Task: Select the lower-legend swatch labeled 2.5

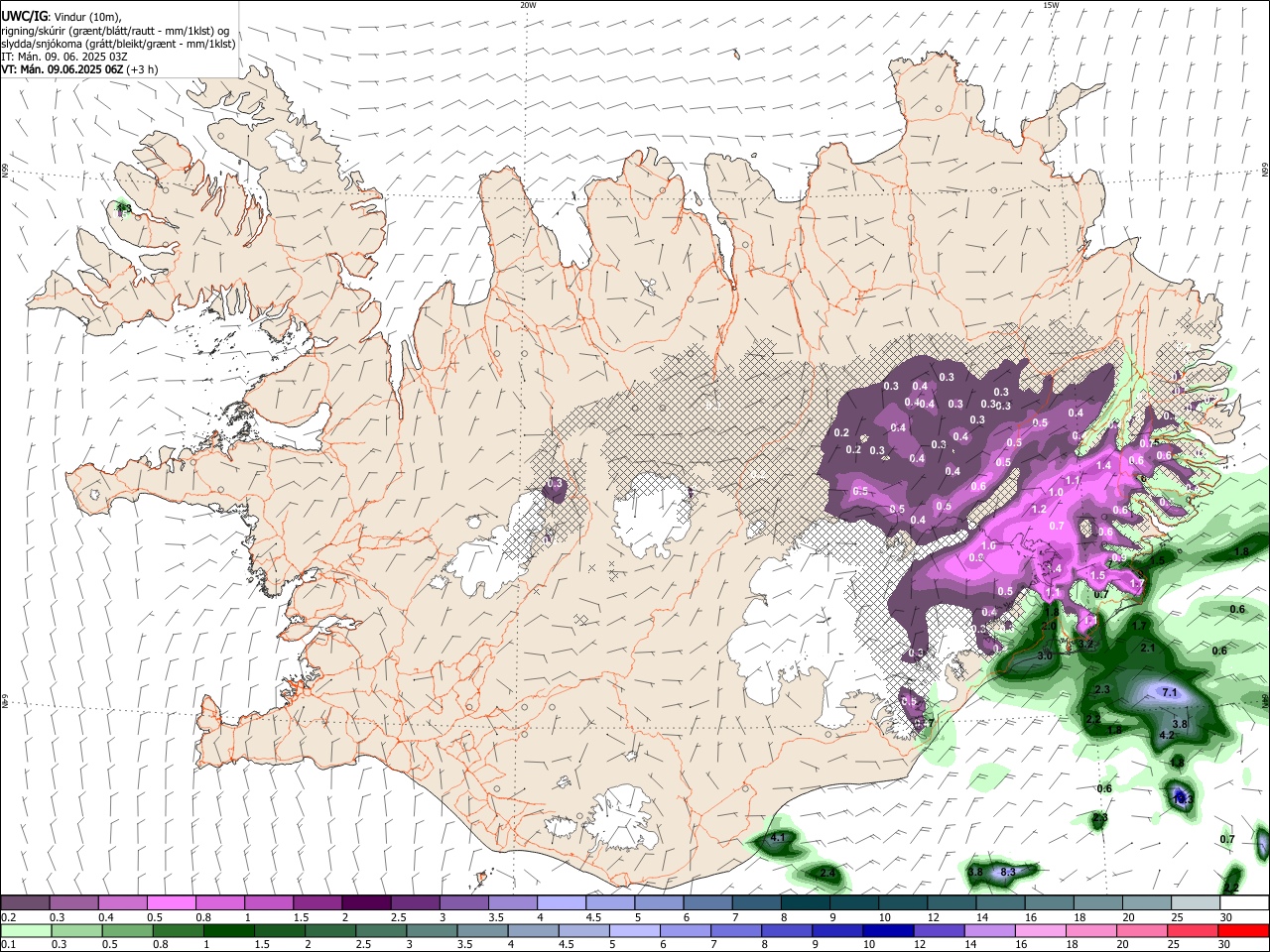Action: click(379, 930)
